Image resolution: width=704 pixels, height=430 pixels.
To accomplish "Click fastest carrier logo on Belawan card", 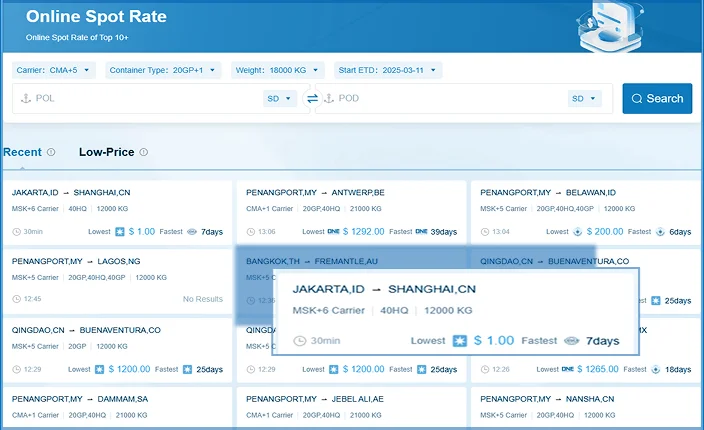I will tap(658, 231).
